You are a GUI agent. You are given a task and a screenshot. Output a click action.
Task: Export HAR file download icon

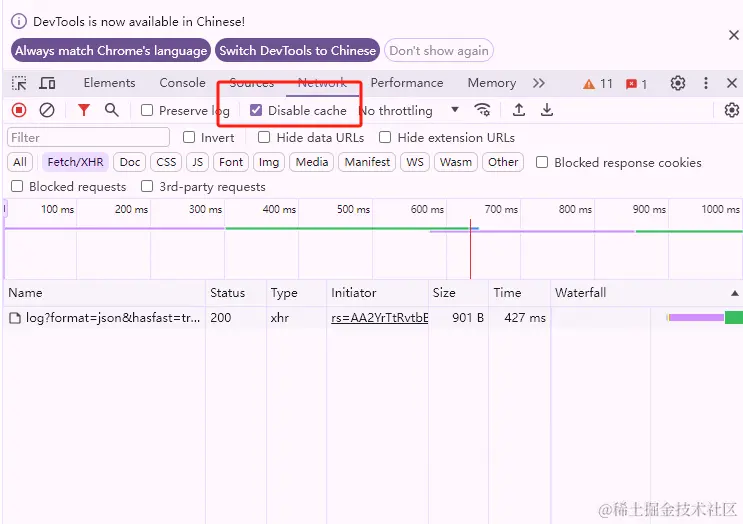pos(547,110)
